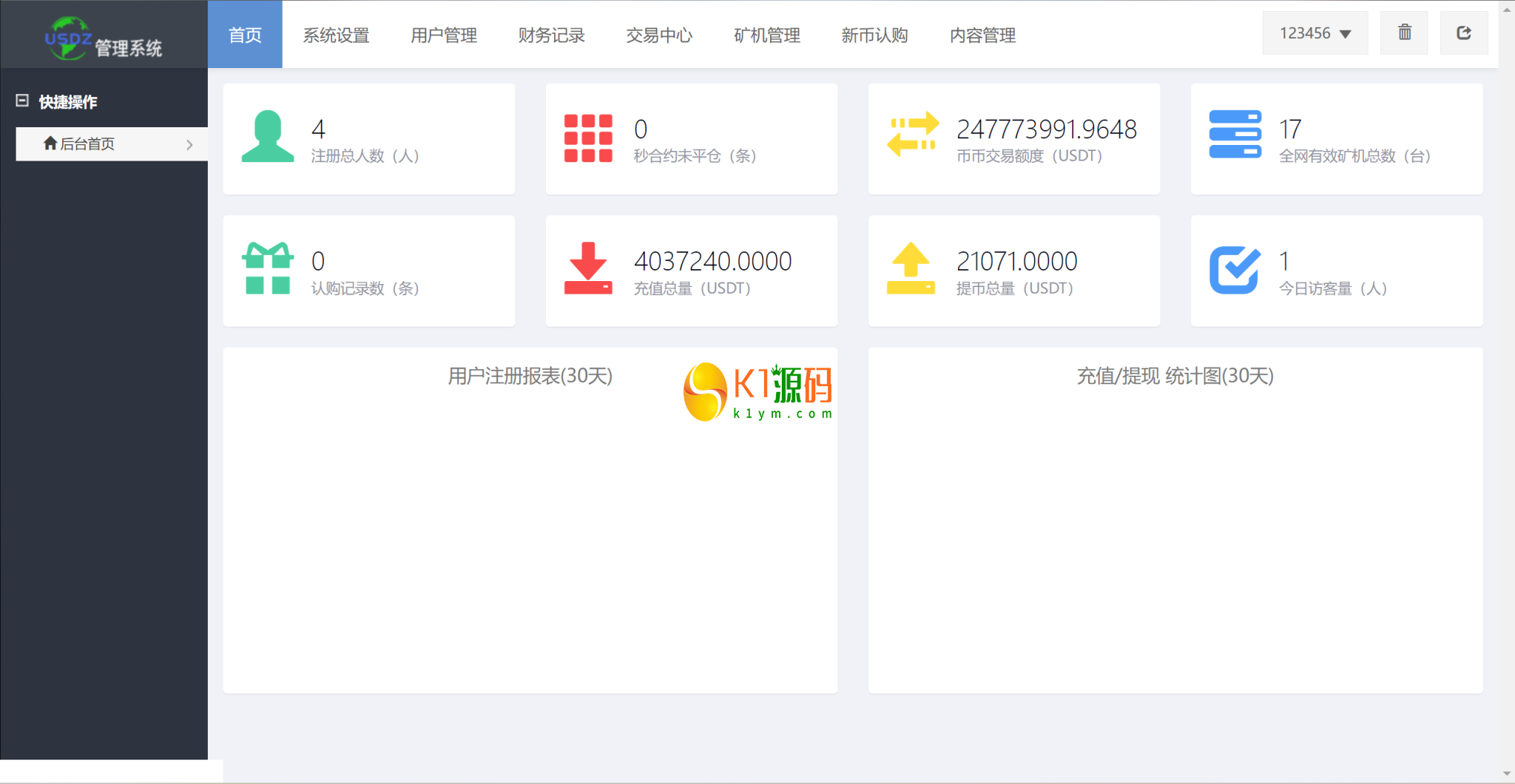1515x784 pixels.
Task: Click the value 4037240.0000
Action: [713, 261]
